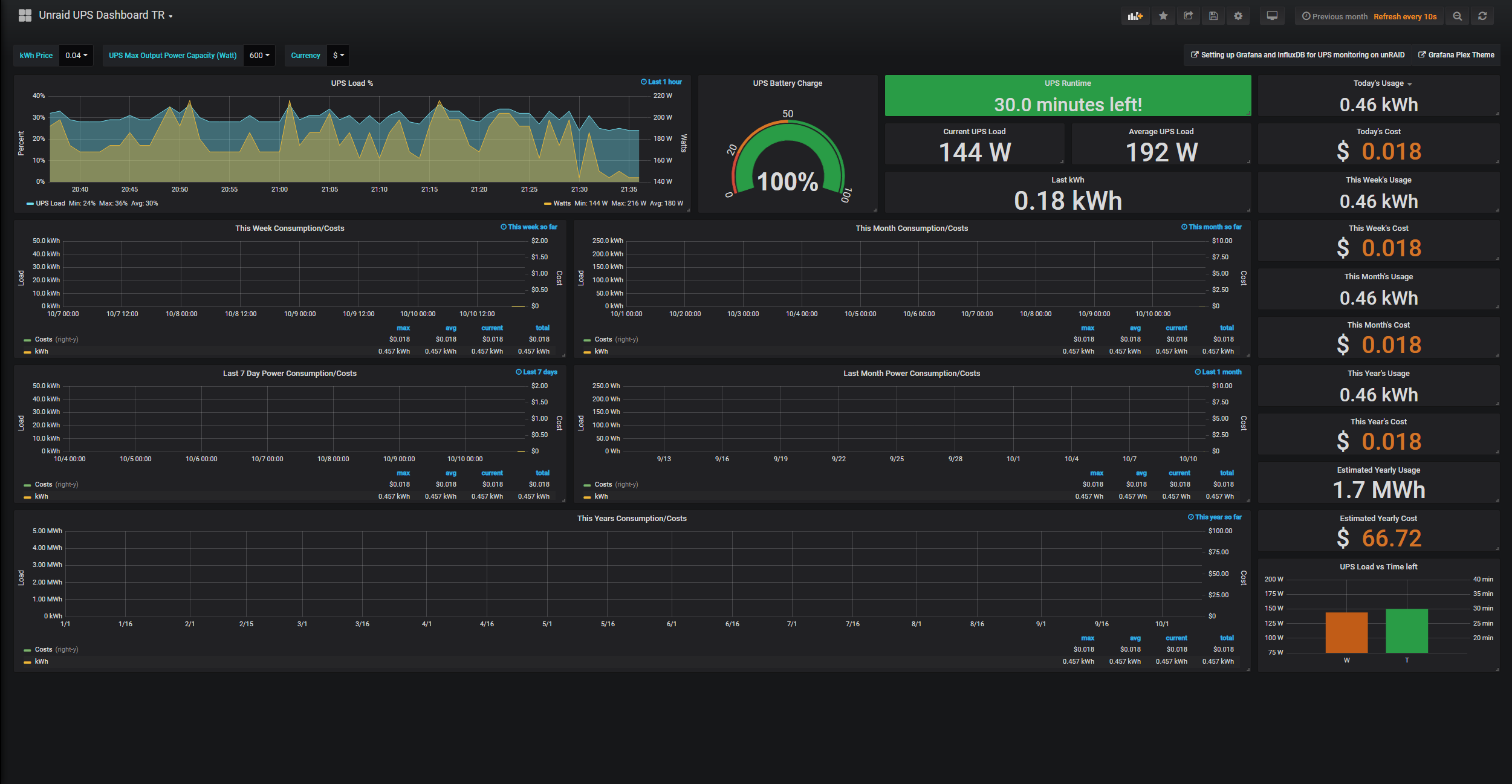
Task: Click the refresh dashboard icon
Action: coord(1482,16)
